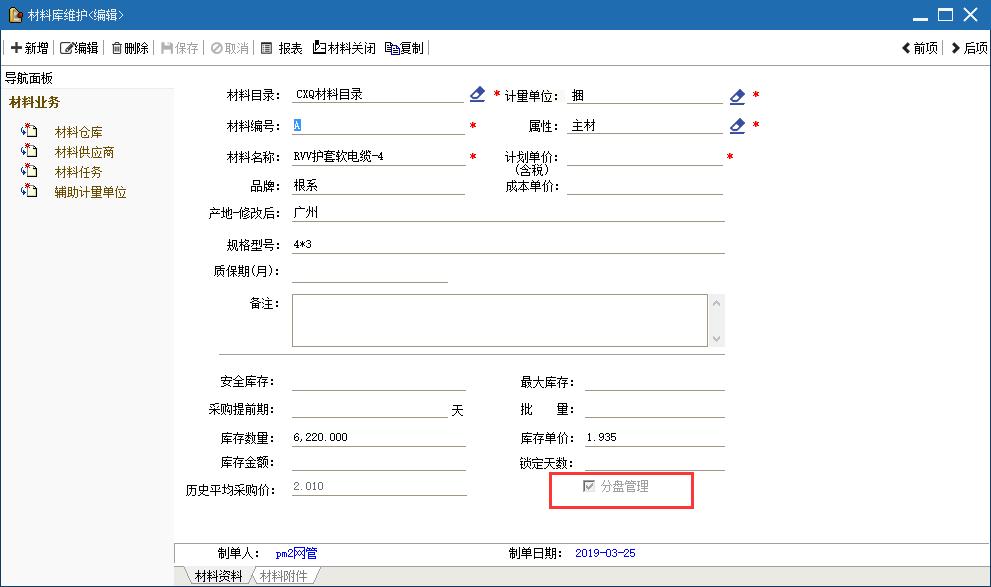Open 辅助计量单位 navigation item
The height and width of the screenshot is (587, 991).
pos(90,192)
